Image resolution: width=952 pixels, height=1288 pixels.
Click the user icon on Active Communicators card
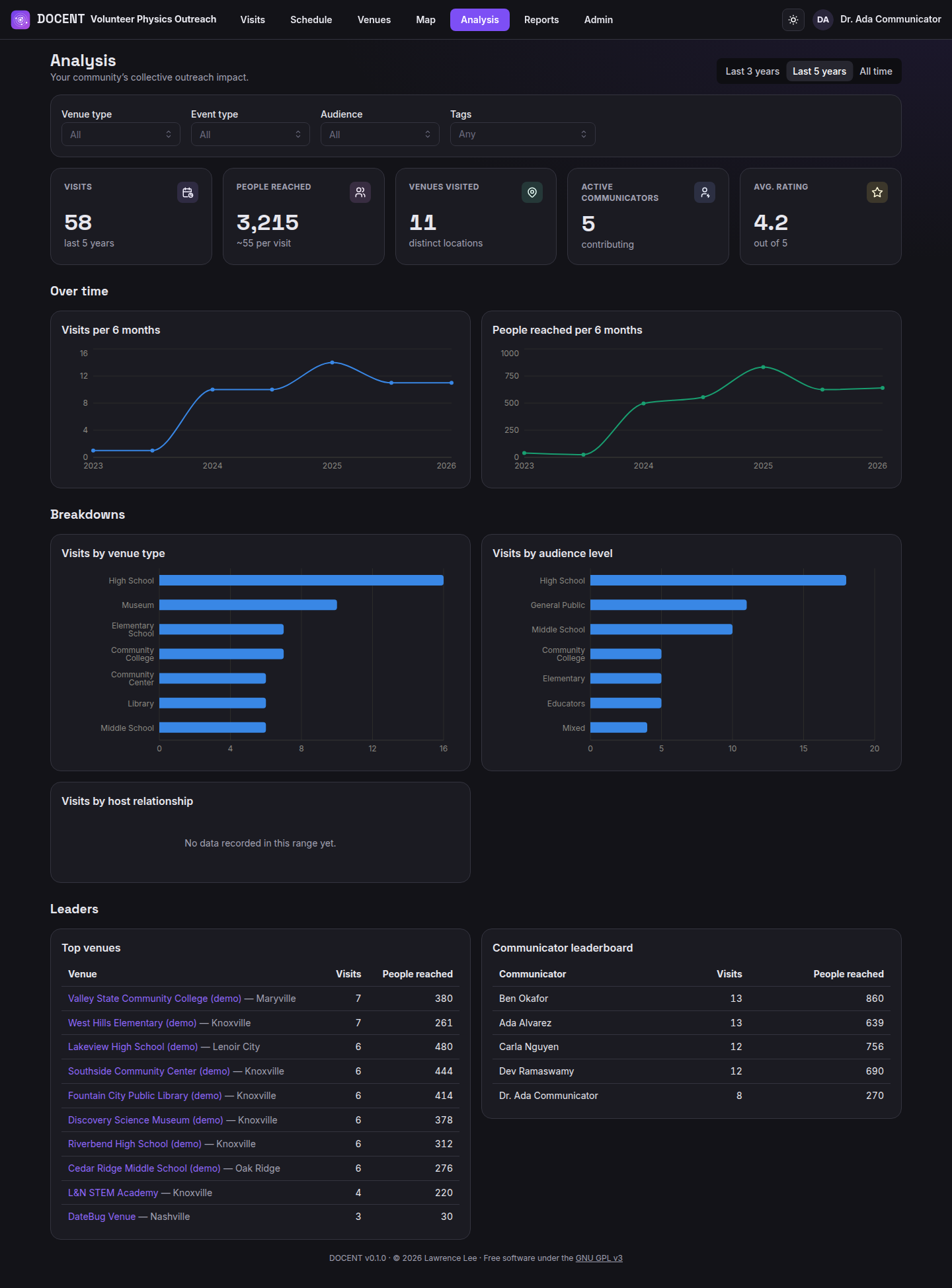pyautogui.click(x=705, y=192)
